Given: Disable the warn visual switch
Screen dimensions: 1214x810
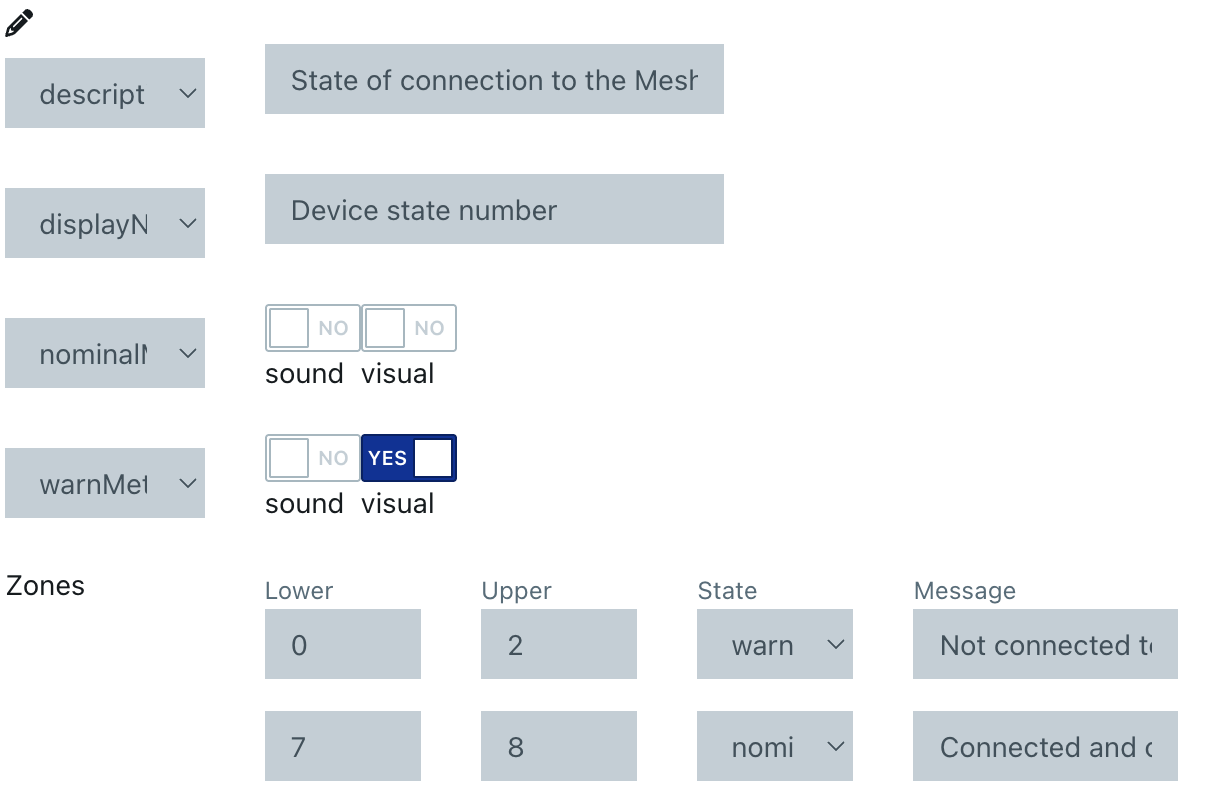Looking at the screenshot, I should coord(409,458).
